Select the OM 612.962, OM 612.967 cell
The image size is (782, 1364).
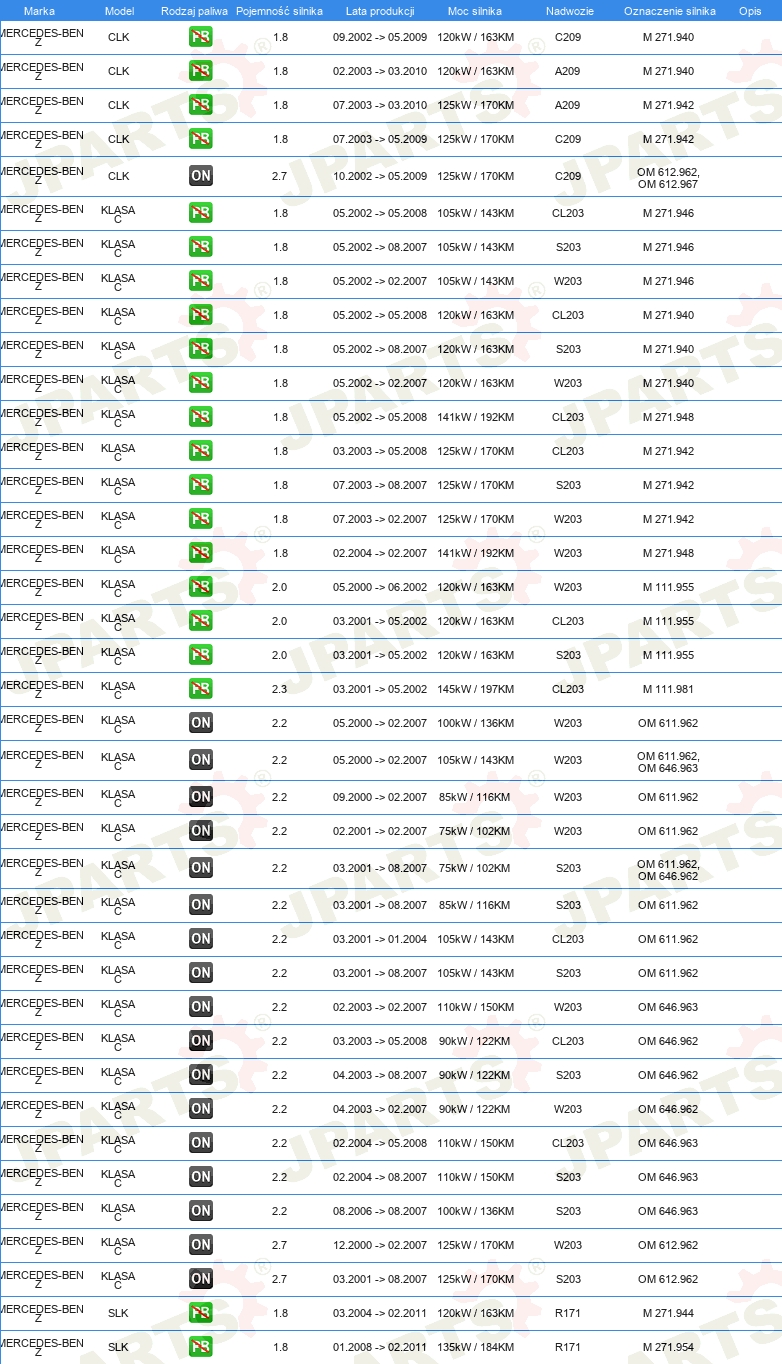(668, 177)
